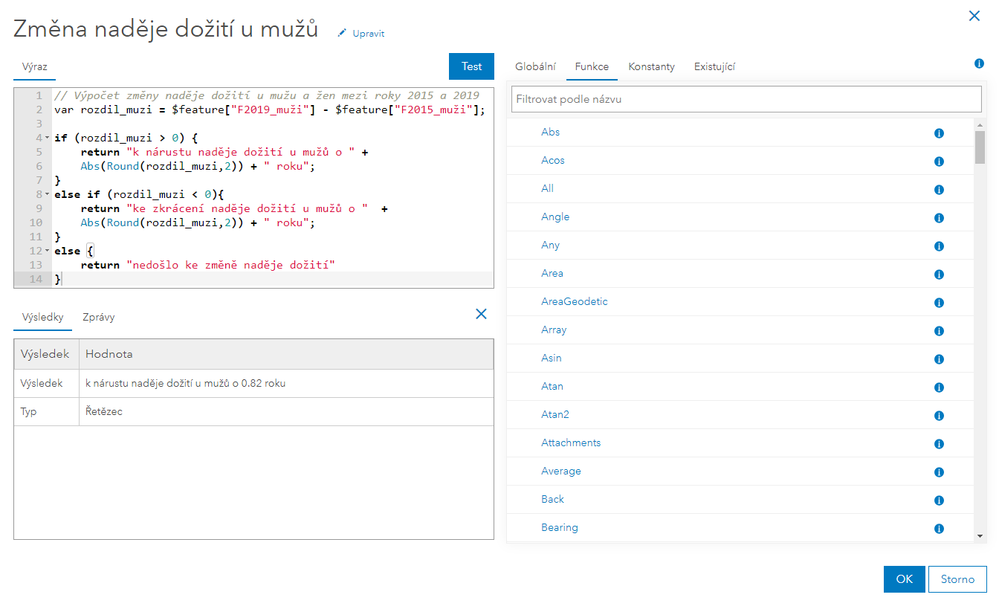The image size is (999, 607).
Task: Close the results panel with the X
Action: [x=481, y=314]
